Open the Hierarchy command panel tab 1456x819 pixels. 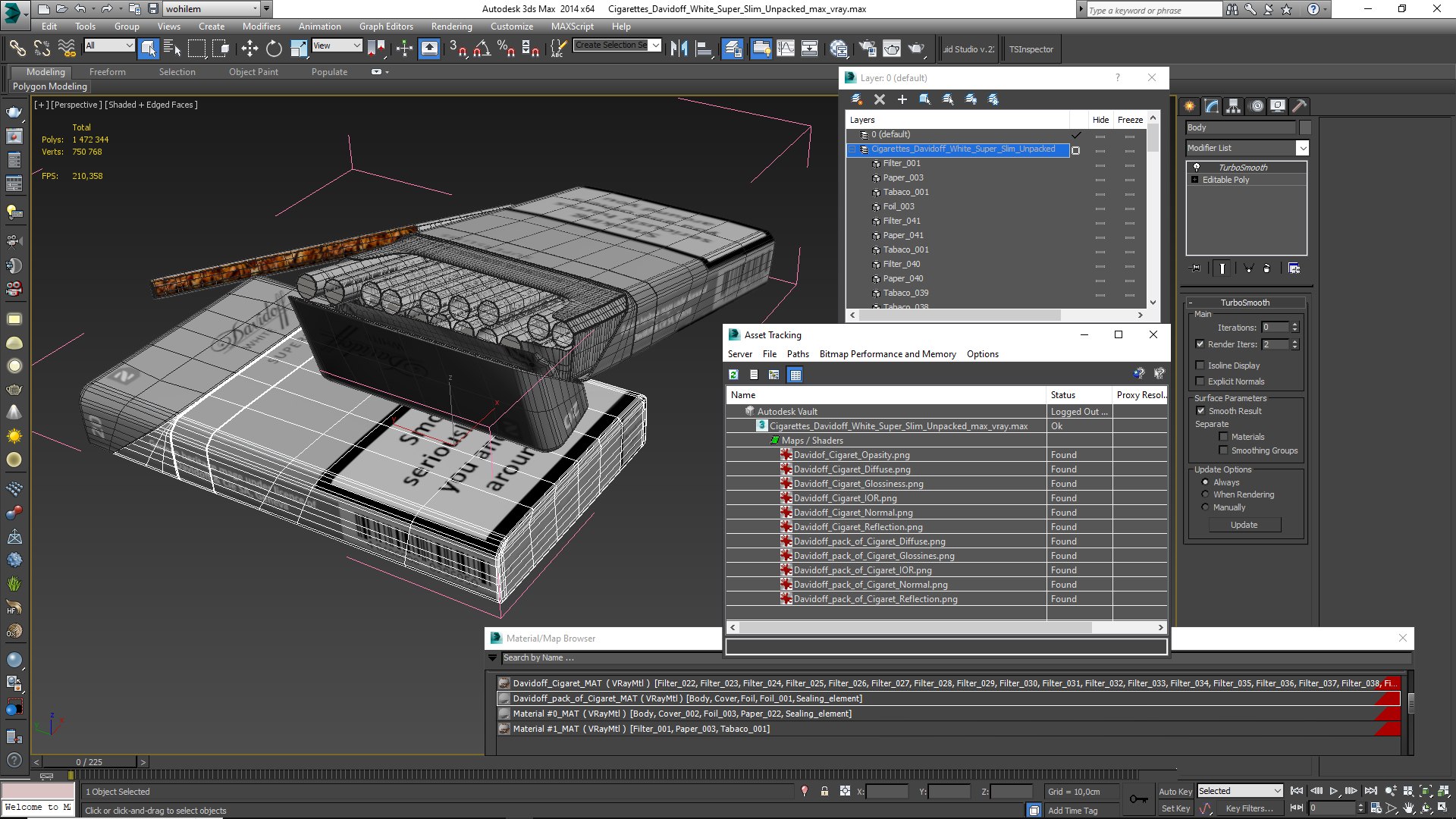point(1234,106)
